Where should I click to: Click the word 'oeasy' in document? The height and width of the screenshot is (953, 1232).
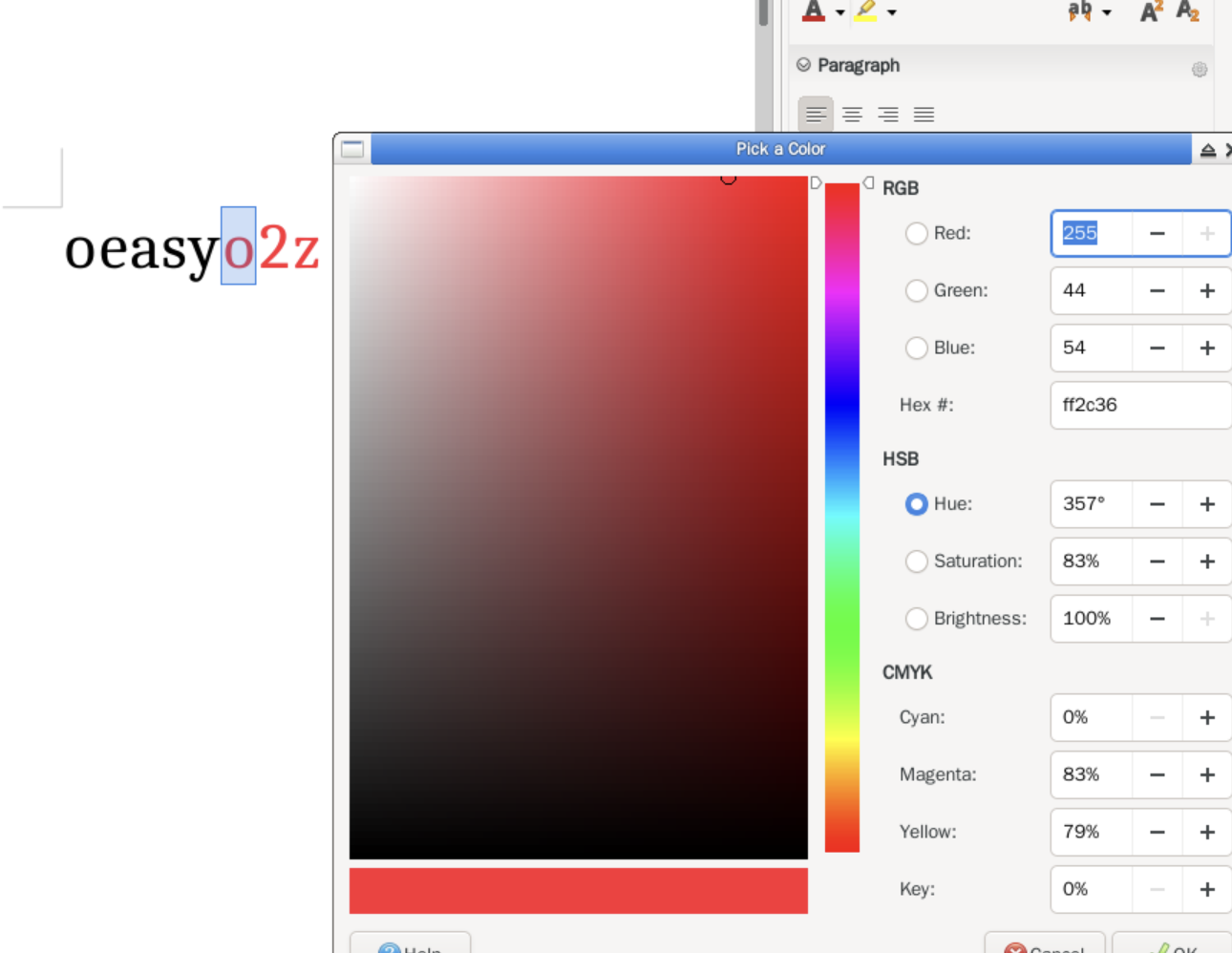click(142, 252)
